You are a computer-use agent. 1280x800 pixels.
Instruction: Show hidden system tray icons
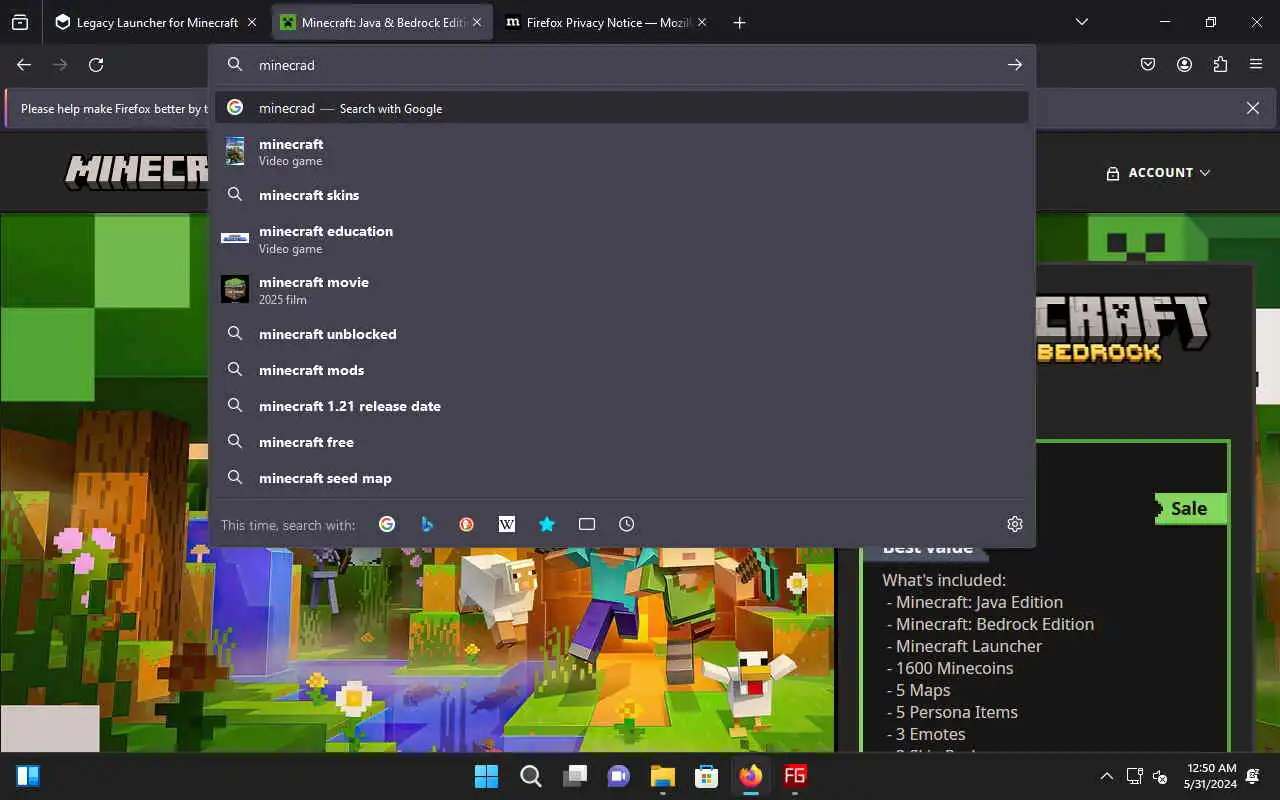(1106, 776)
